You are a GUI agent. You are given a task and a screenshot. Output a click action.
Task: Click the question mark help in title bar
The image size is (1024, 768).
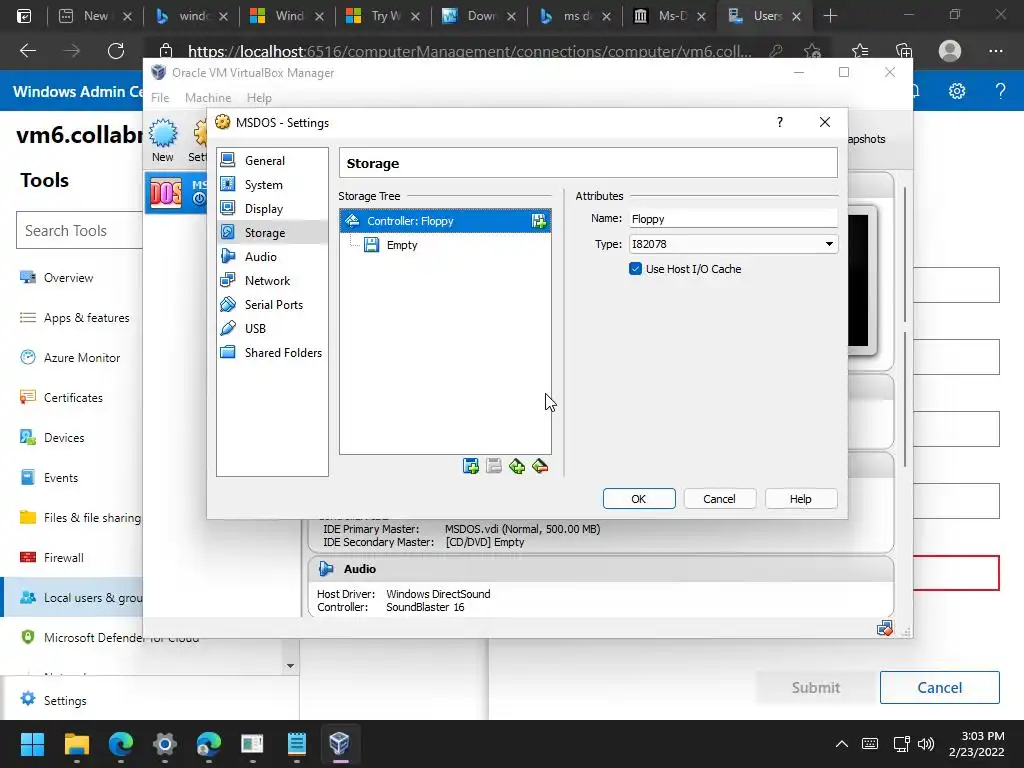click(x=780, y=122)
